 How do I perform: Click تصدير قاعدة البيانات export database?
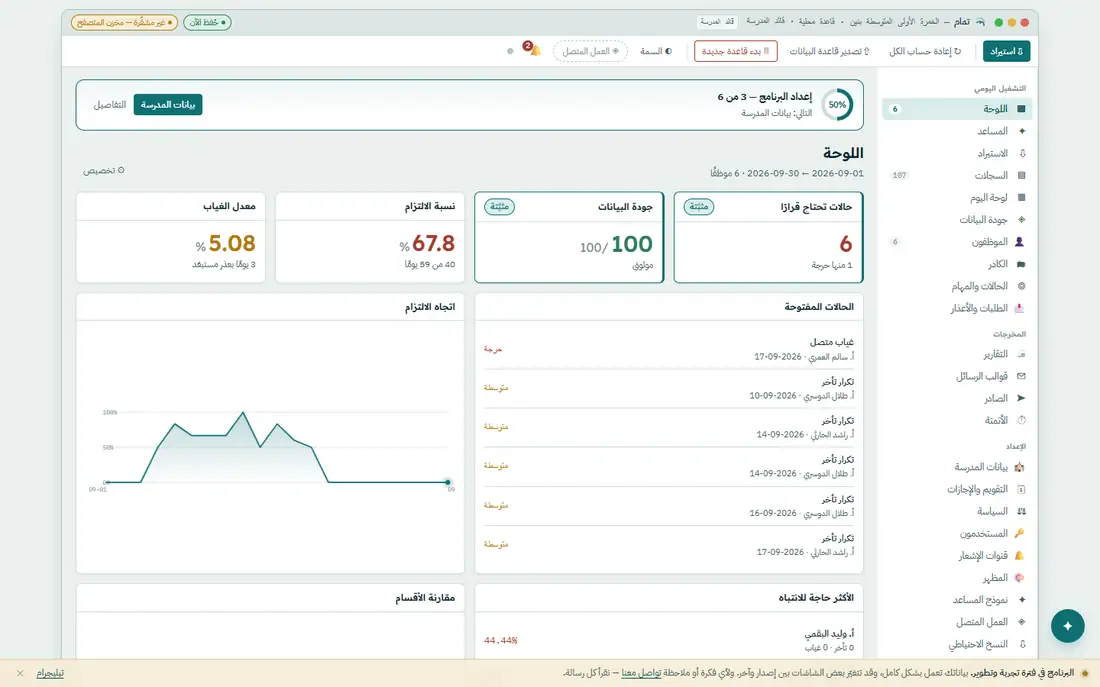pos(829,51)
